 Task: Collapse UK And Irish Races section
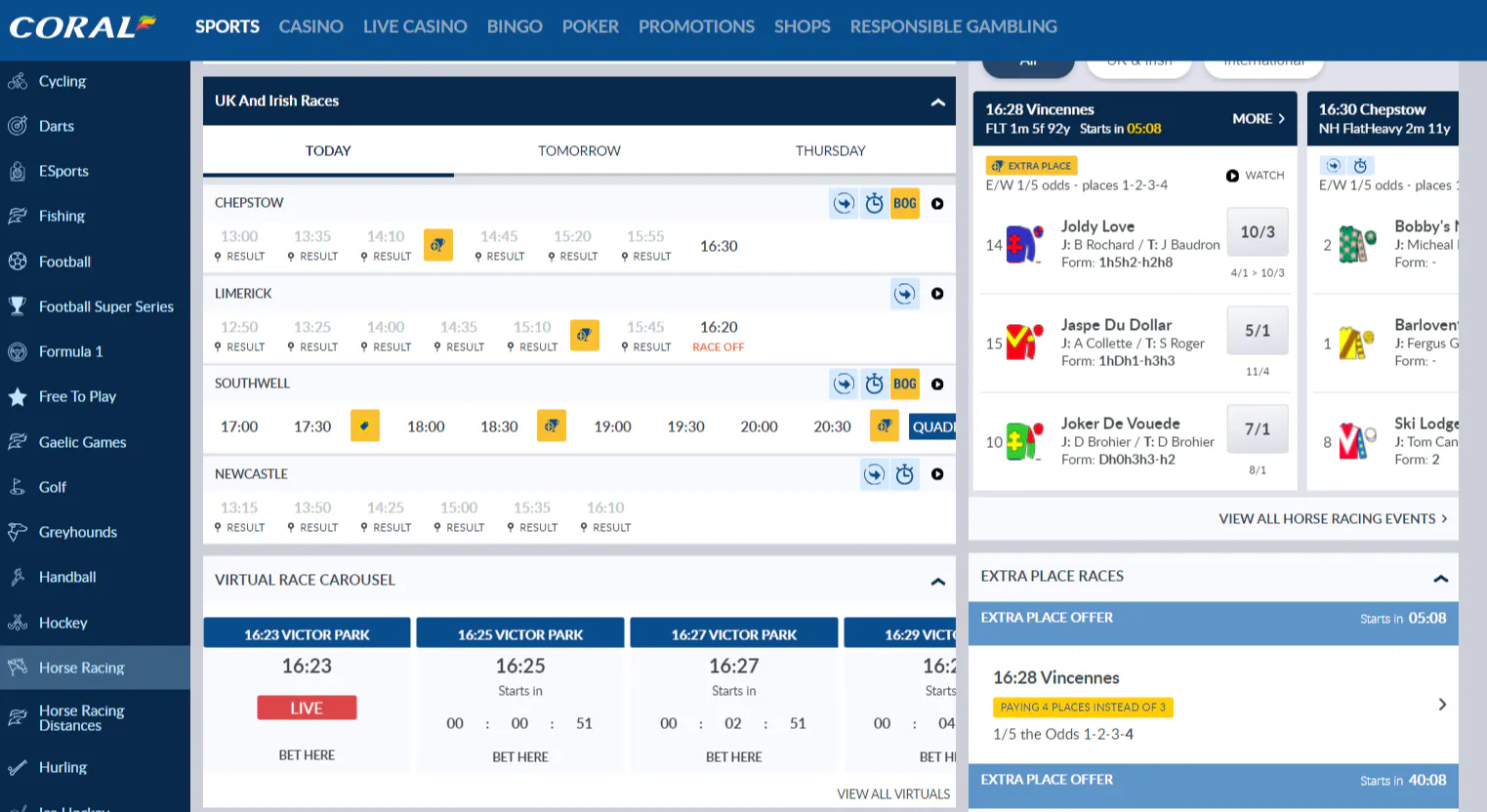tap(938, 101)
